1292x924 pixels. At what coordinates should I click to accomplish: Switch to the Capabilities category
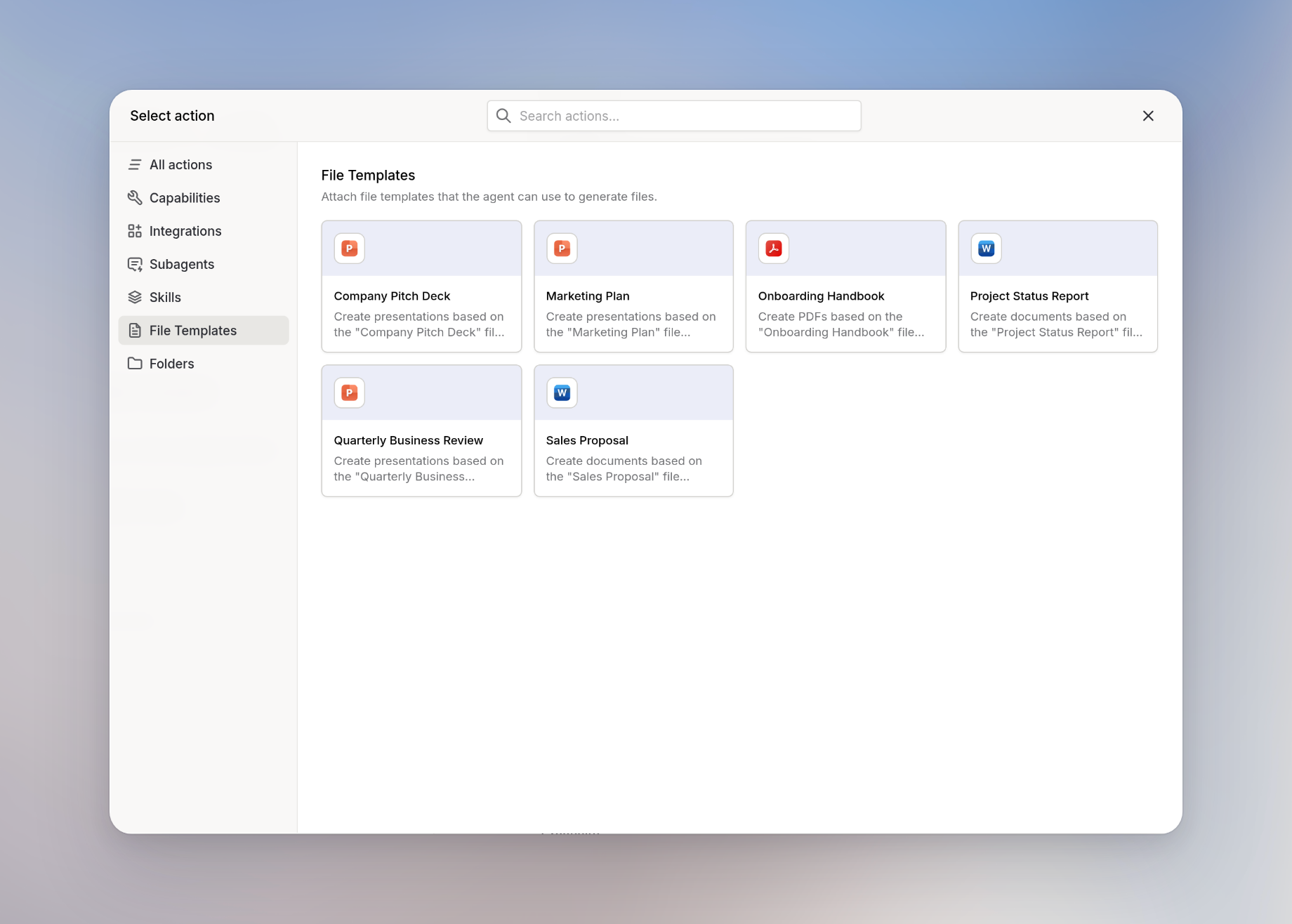[x=204, y=197]
